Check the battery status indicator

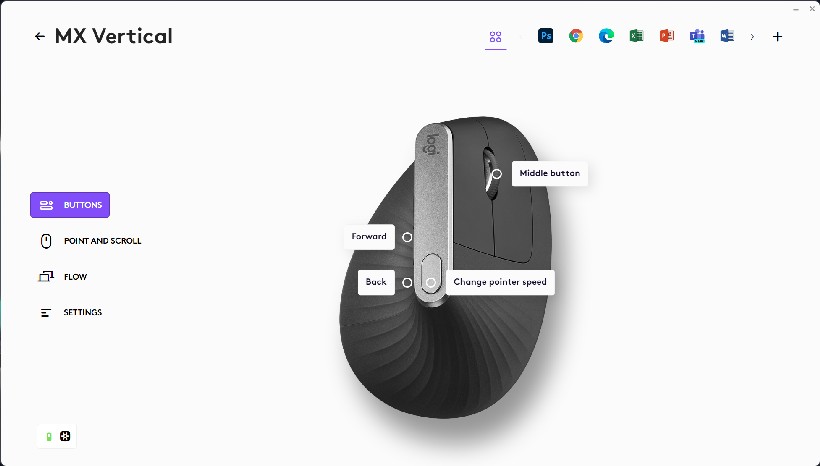[x=47, y=437]
